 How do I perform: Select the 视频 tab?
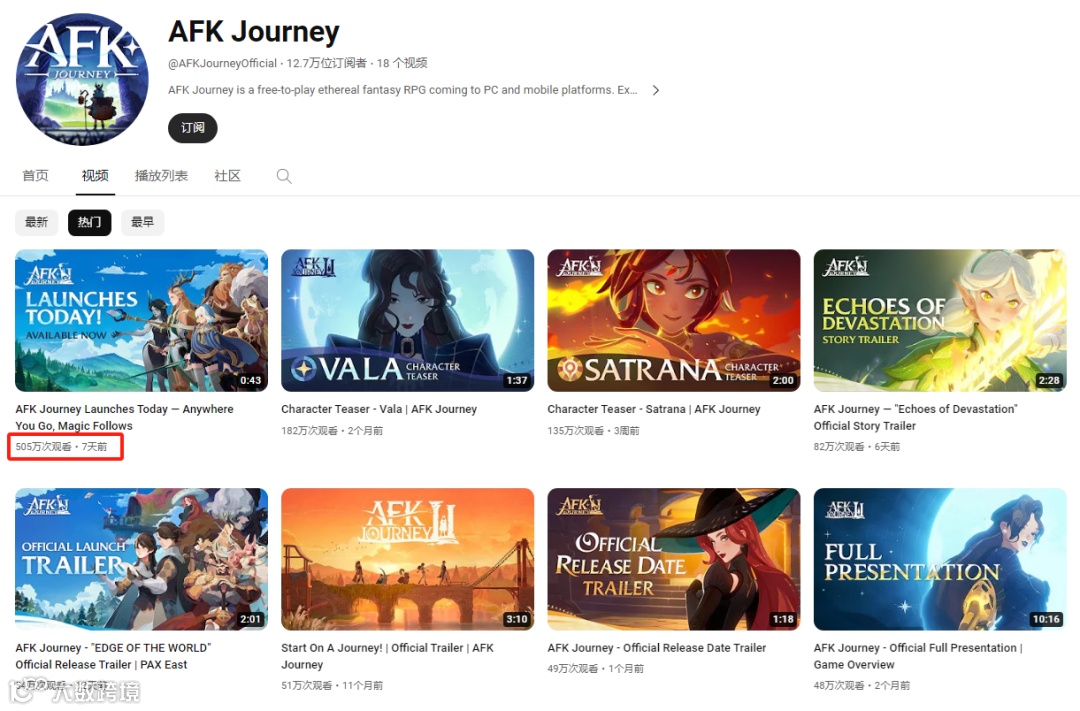coord(95,176)
